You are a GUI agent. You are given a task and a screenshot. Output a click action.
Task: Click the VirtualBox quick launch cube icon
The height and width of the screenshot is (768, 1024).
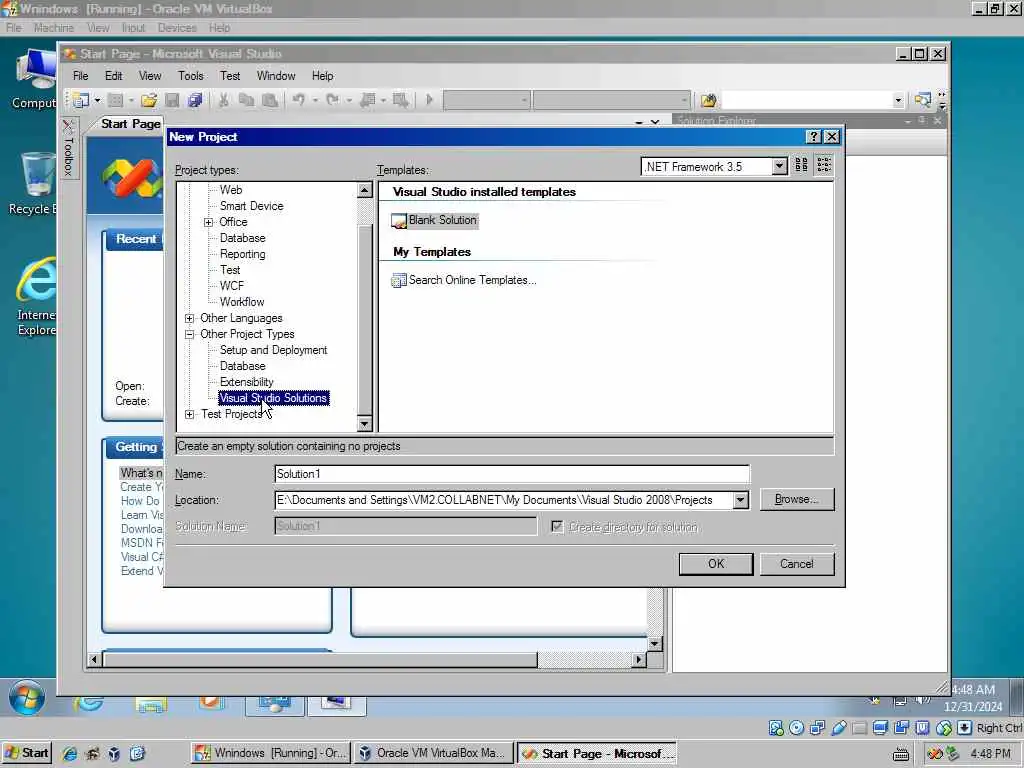114,754
